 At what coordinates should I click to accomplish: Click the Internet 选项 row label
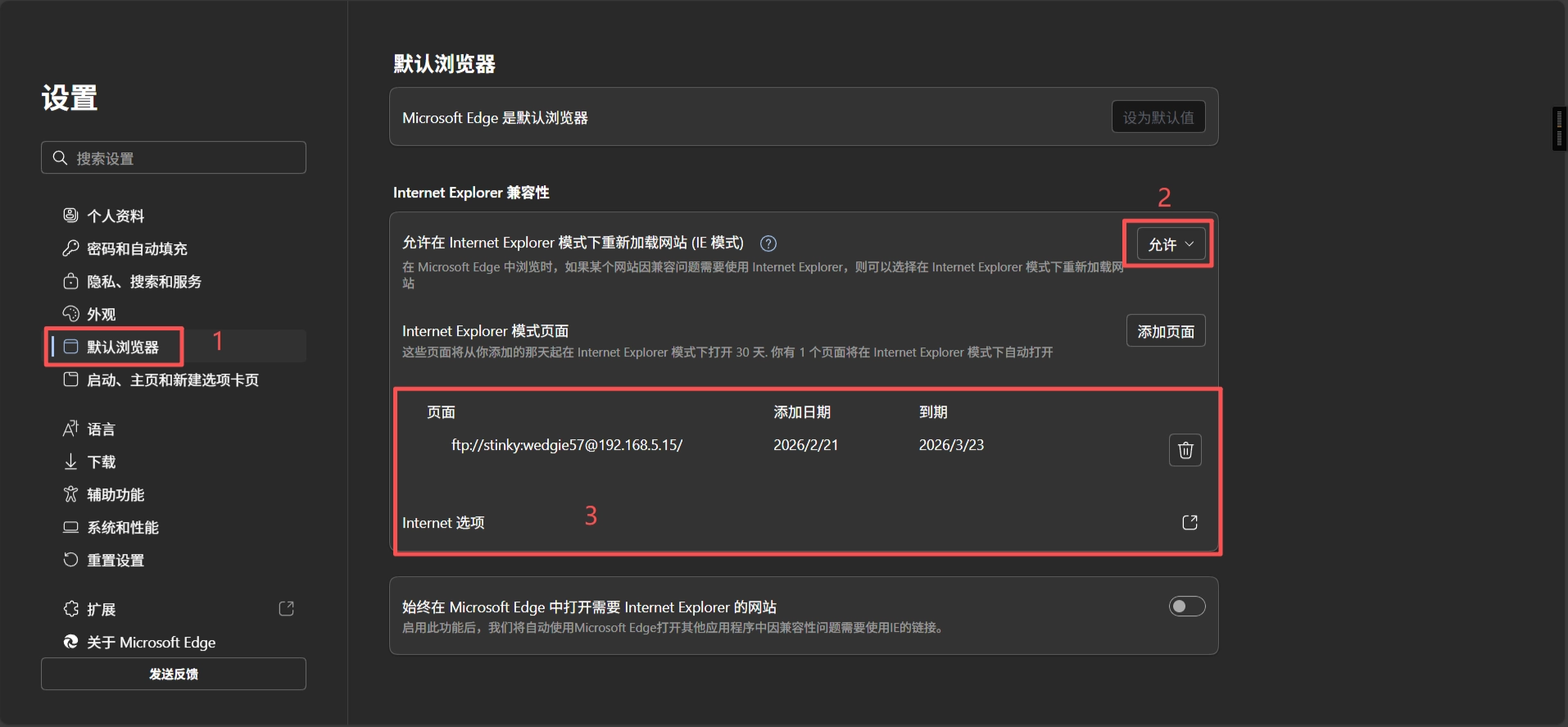click(443, 523)
